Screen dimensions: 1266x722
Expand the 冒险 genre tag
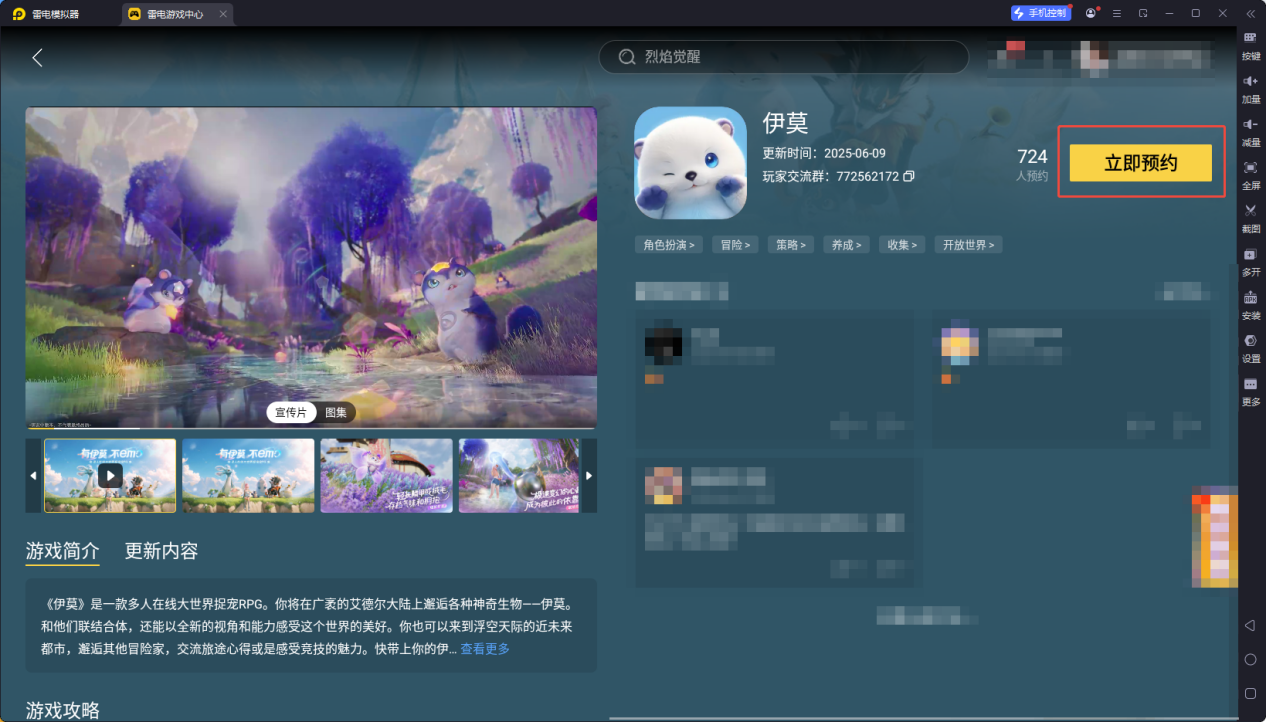point(734,243)
